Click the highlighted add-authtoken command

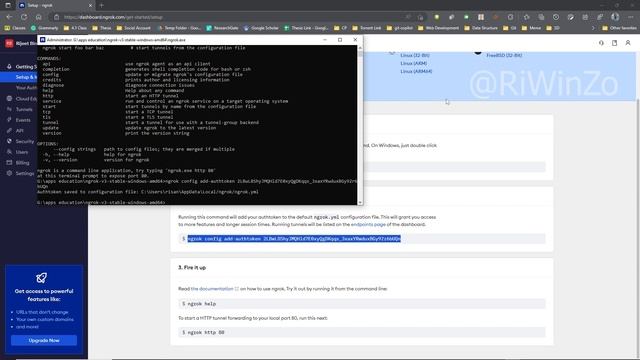(x=294, y=238)
